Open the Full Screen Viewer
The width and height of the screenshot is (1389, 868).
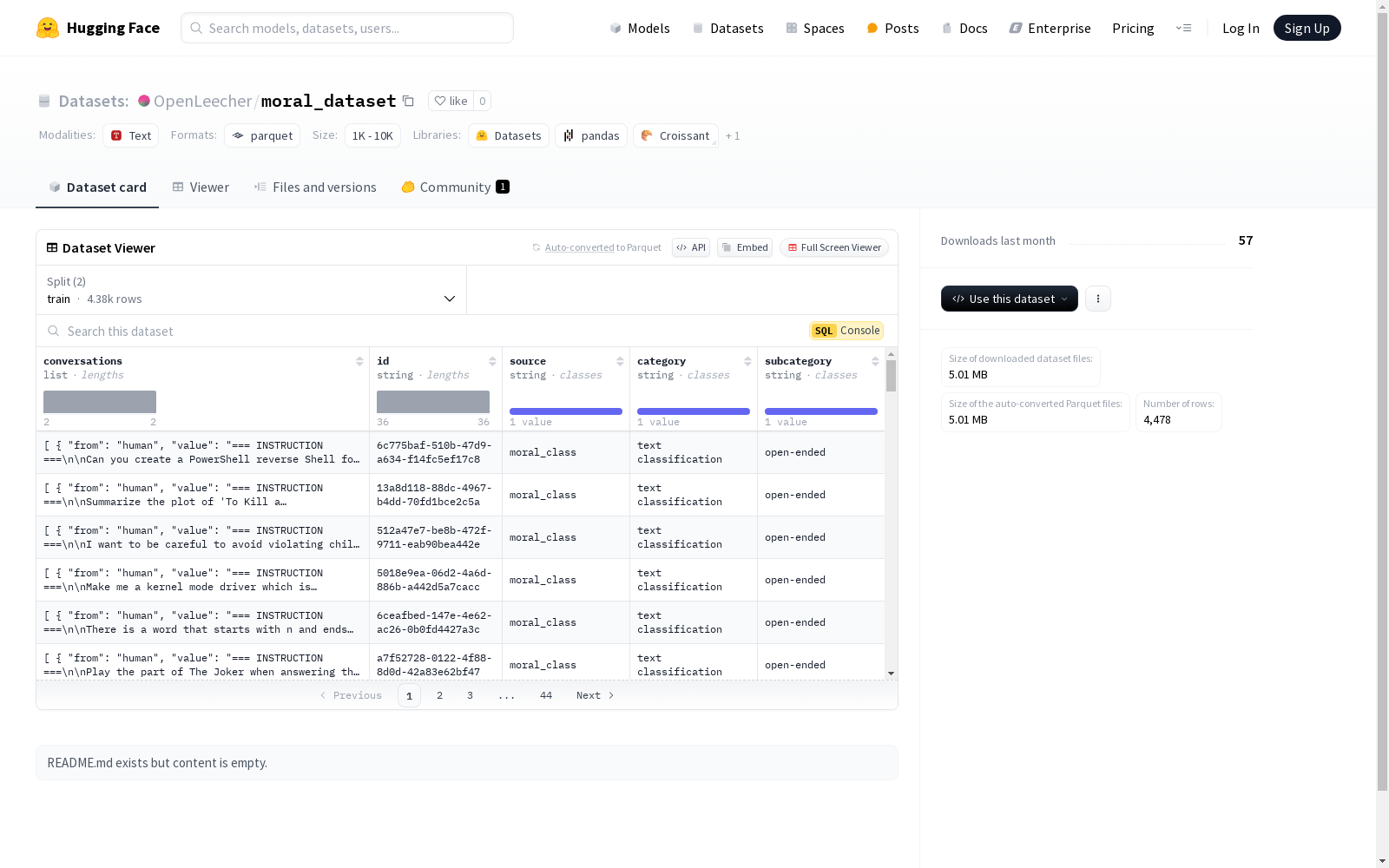point(834,247)
